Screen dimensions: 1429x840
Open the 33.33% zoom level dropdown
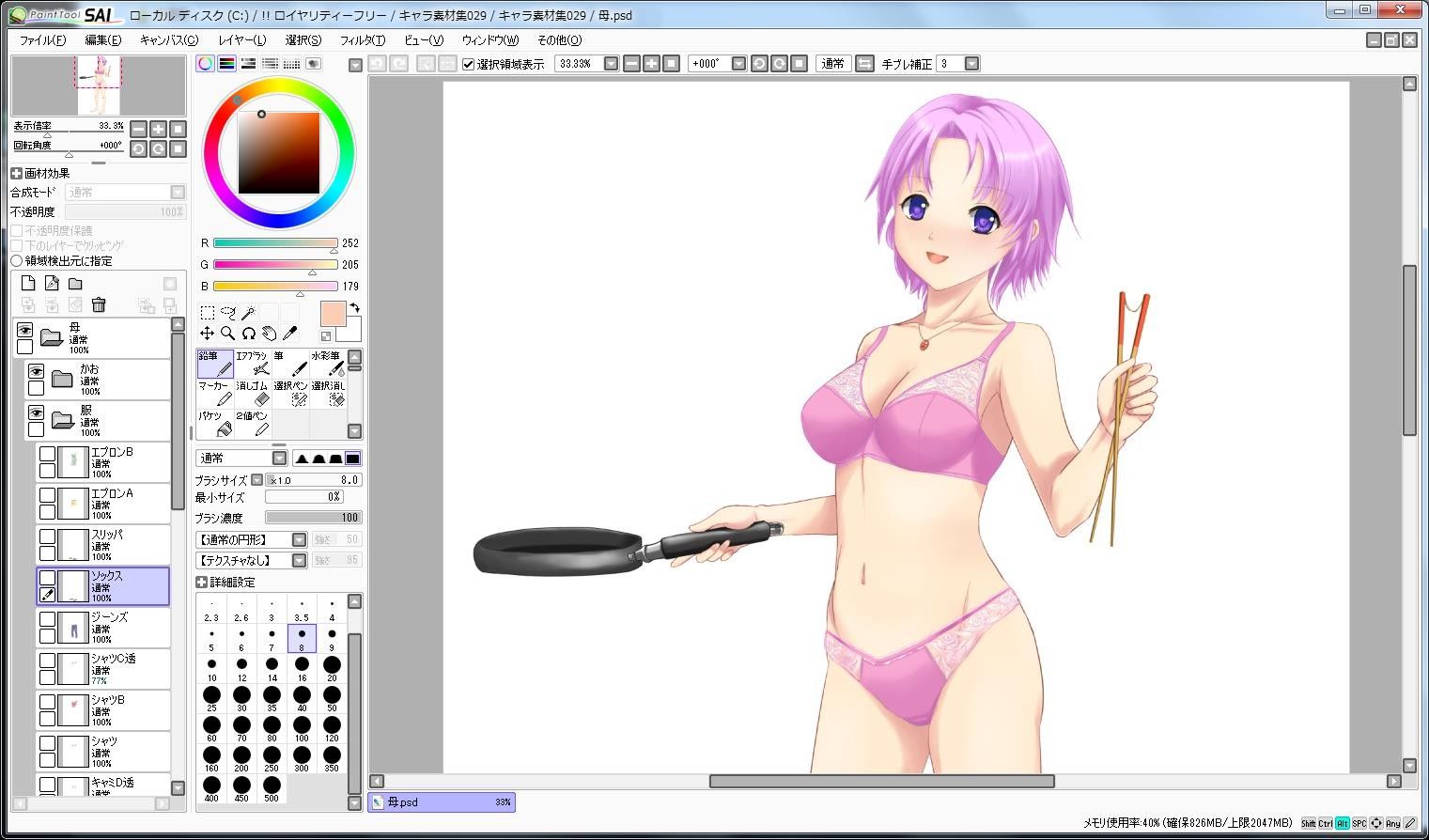pyautogui.click(x=611, y=64)
